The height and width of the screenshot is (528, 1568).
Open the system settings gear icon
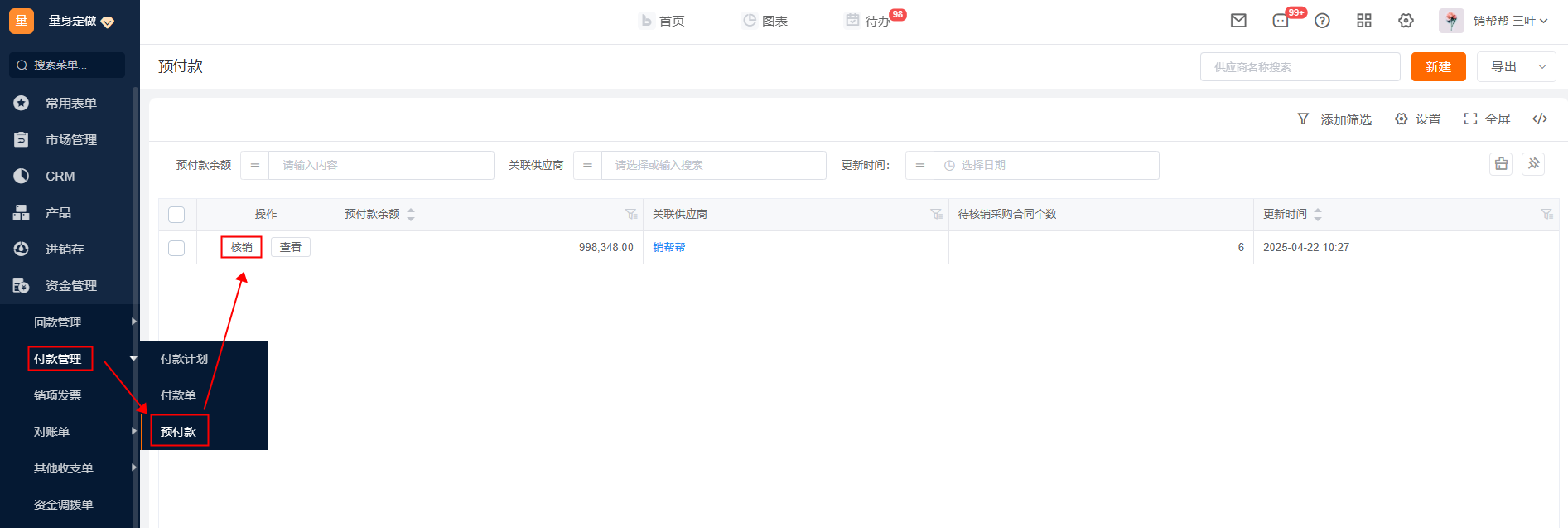tap(1406, 21)
